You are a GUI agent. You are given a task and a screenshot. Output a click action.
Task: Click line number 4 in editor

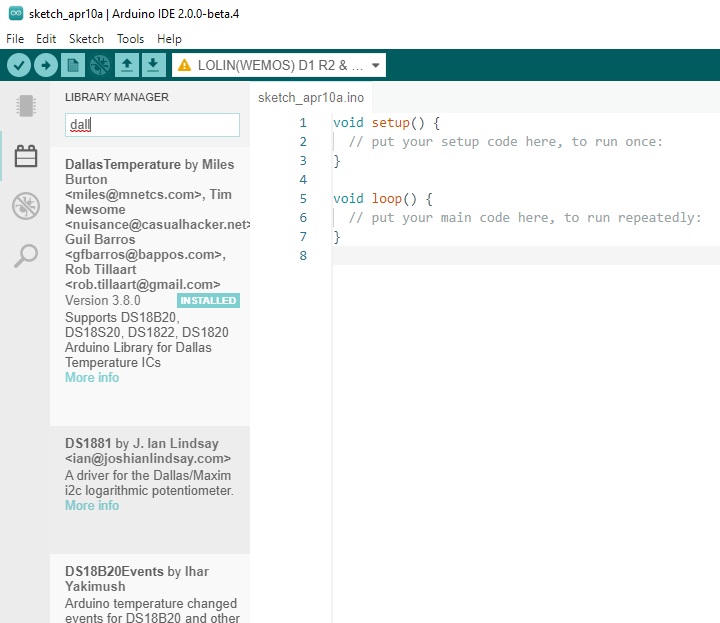tap(303, 180)
